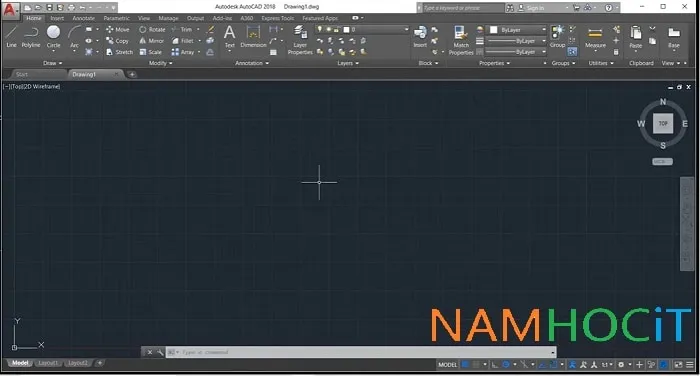Screen dimensions: 700x376
Task: Expand the Modify panel
Action: 161,63
